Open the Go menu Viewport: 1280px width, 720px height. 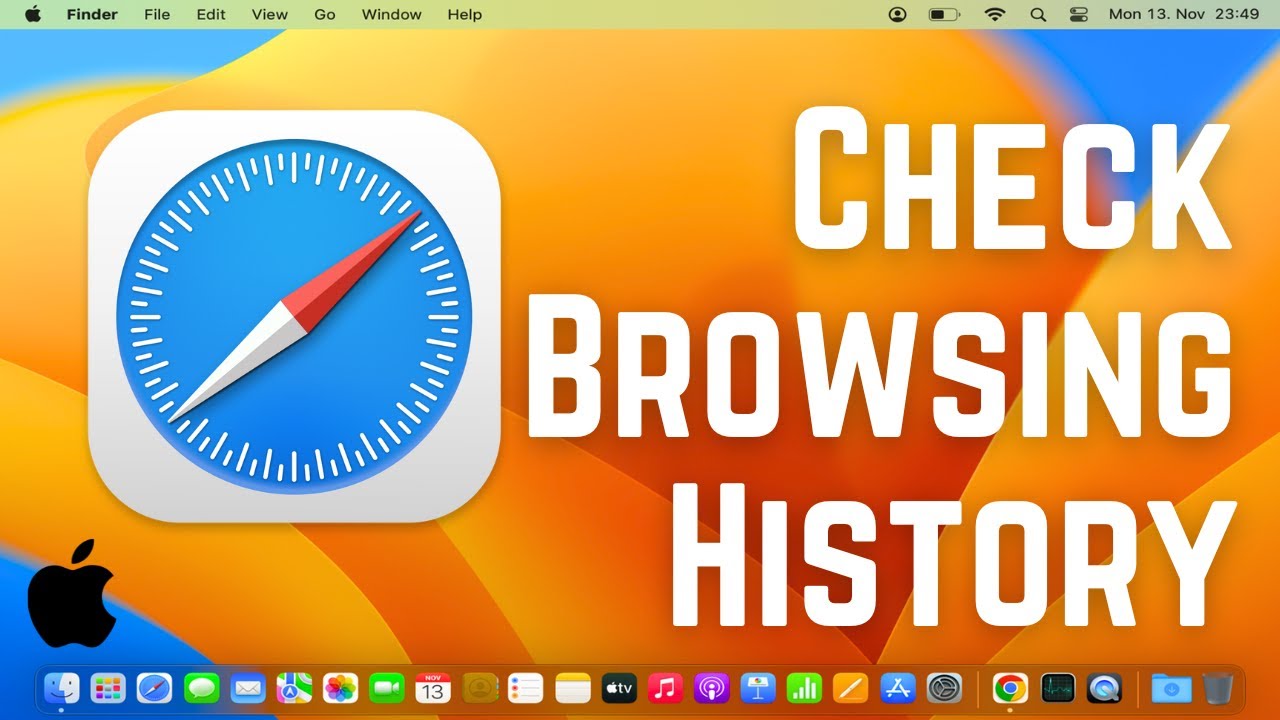click(x=325, y=14)
